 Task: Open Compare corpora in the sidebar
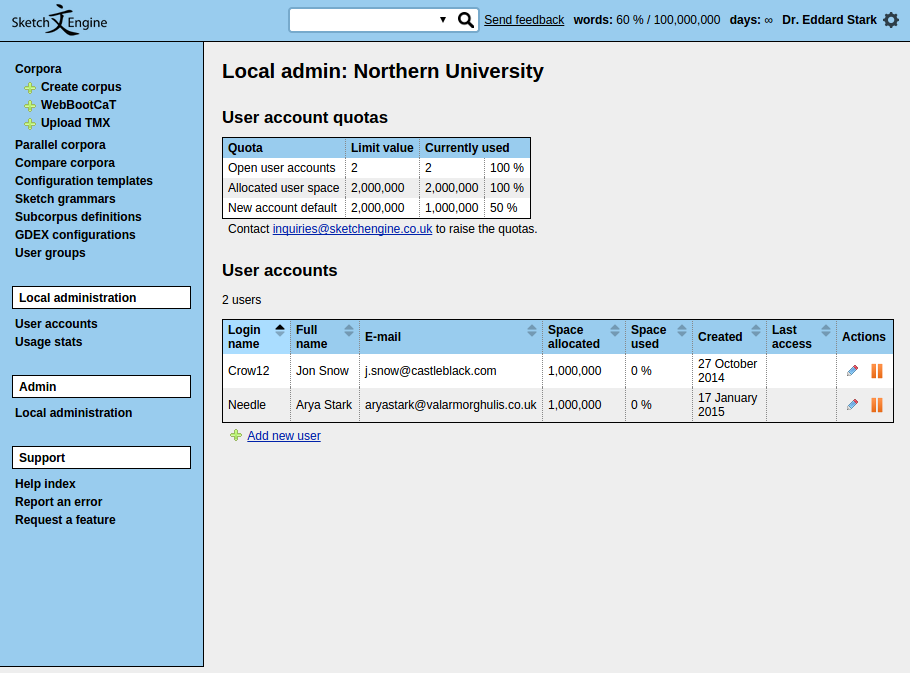[x=65, y=162]
